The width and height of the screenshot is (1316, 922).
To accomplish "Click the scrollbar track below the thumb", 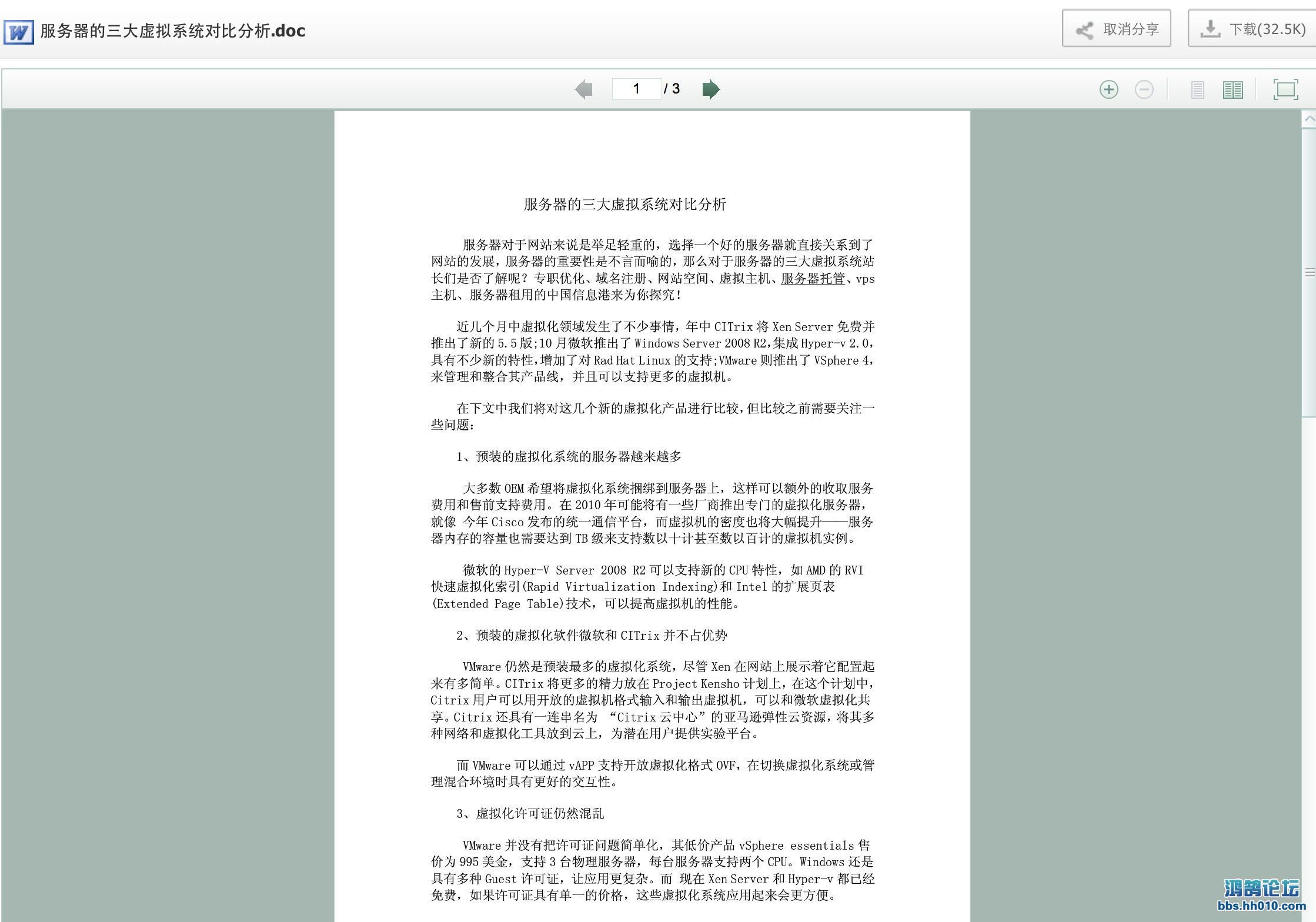I will [1309, 588].
